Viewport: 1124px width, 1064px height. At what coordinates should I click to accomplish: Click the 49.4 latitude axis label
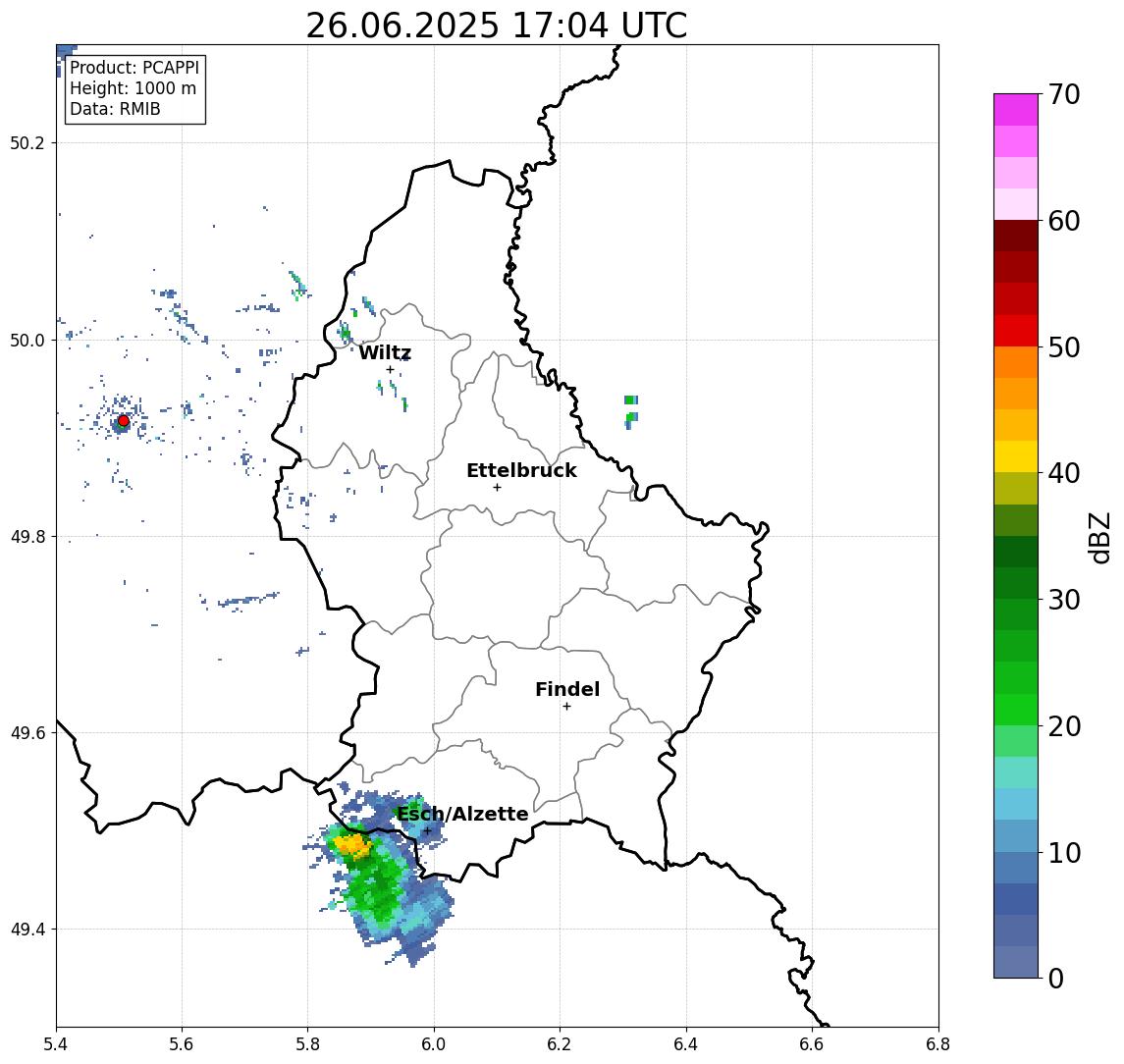tap(27, 930)
